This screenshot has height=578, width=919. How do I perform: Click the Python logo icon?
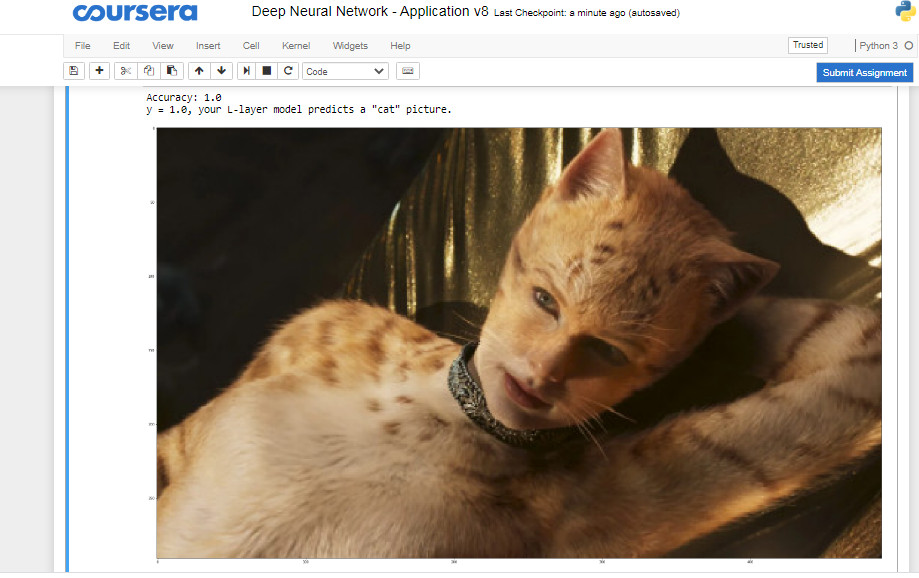(x=906, y=11)
